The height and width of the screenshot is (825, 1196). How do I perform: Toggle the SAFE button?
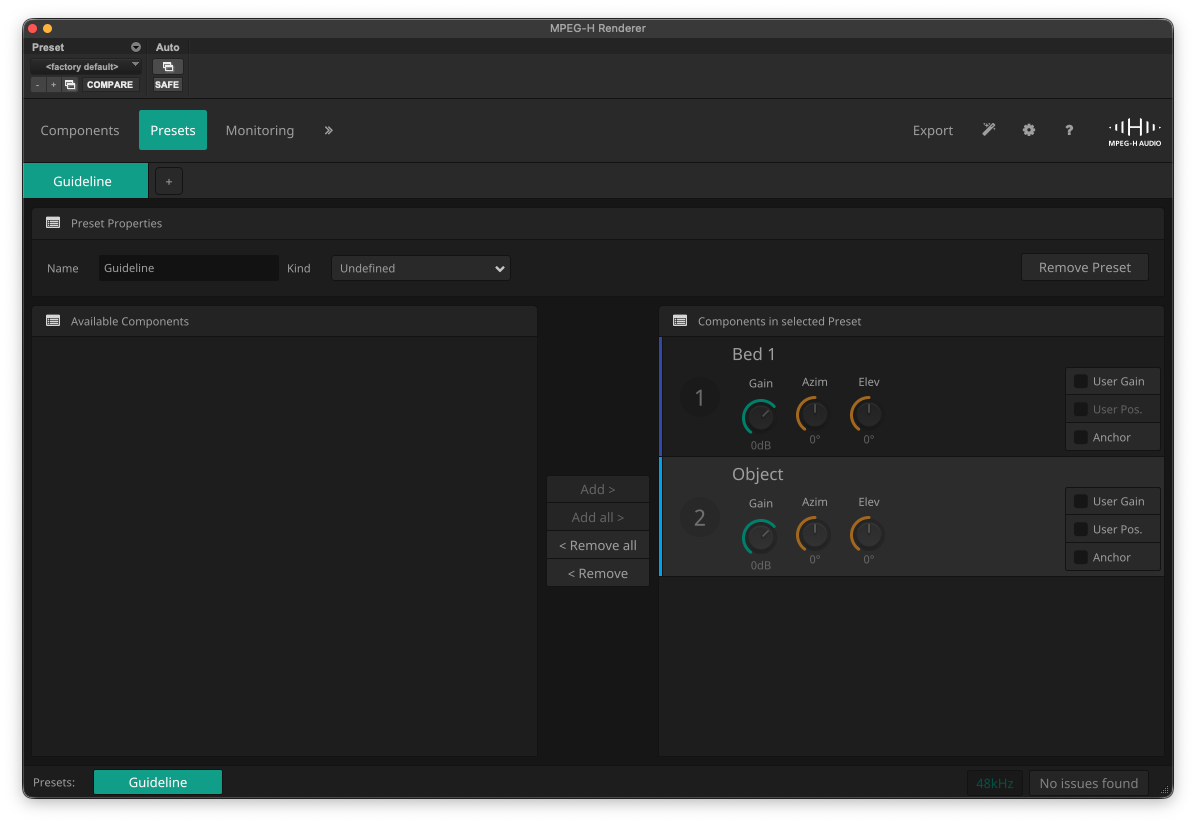pos(167,85)
